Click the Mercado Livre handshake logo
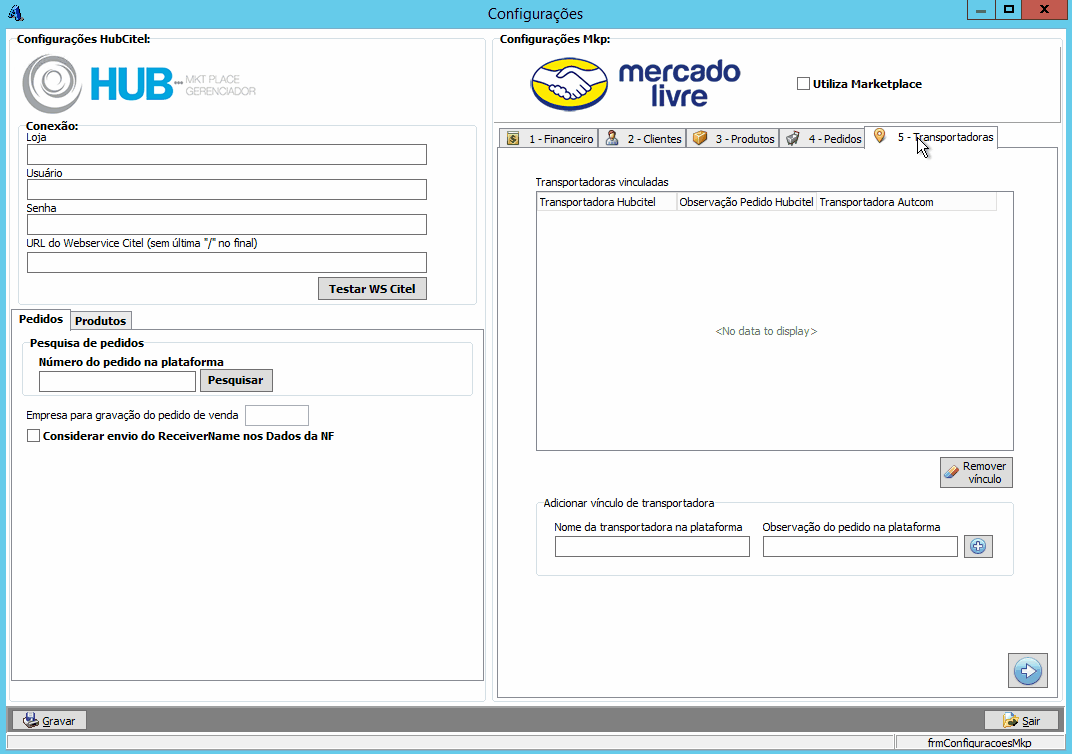Viewport: 1072px width, 754px height. (570, 85)
